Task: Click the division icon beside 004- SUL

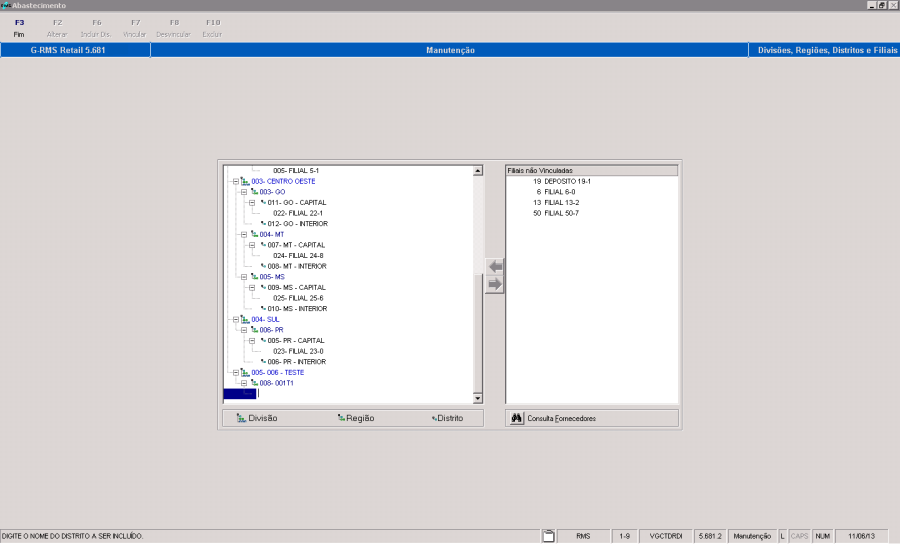Action: pos(245,319)
